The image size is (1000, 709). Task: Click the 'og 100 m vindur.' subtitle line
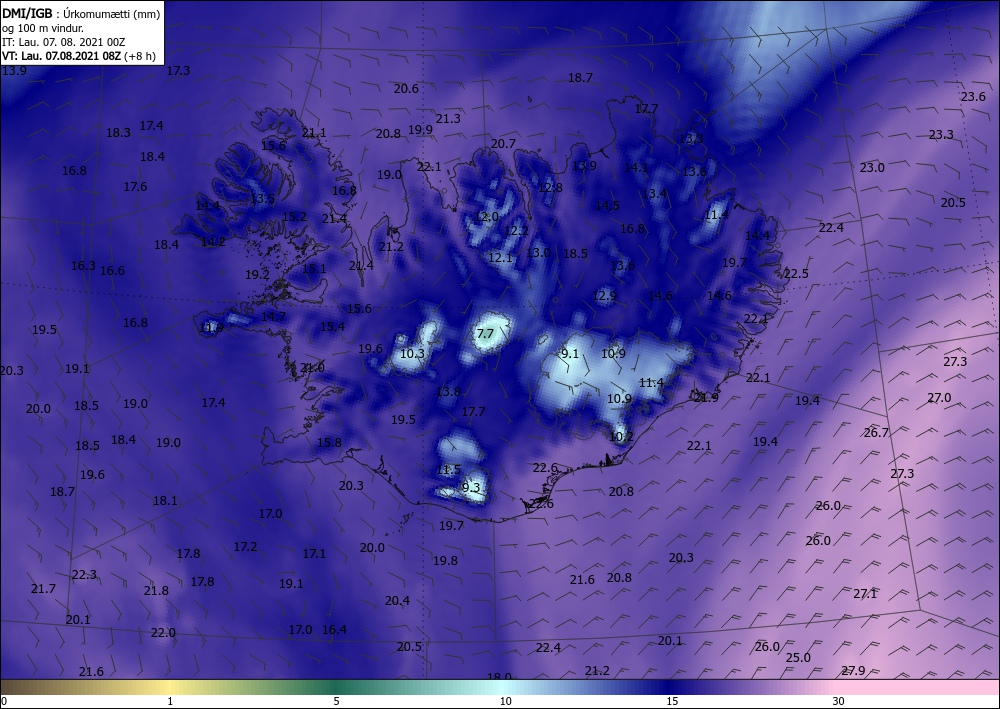point(43,28)
